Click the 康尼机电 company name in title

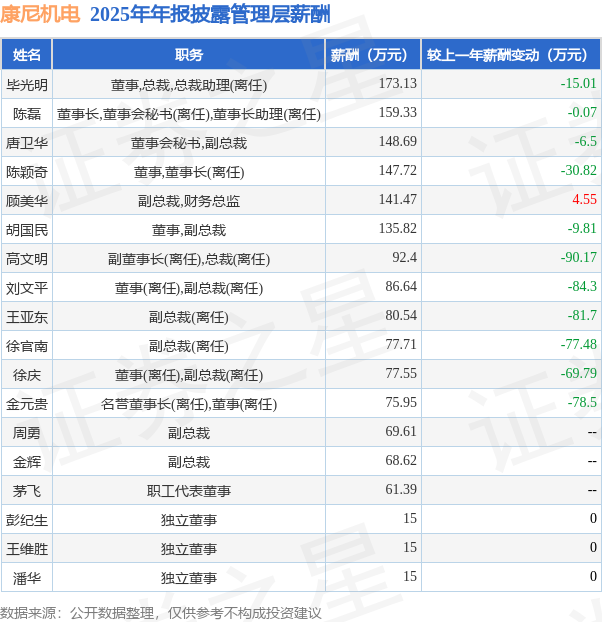coord(40,14)
